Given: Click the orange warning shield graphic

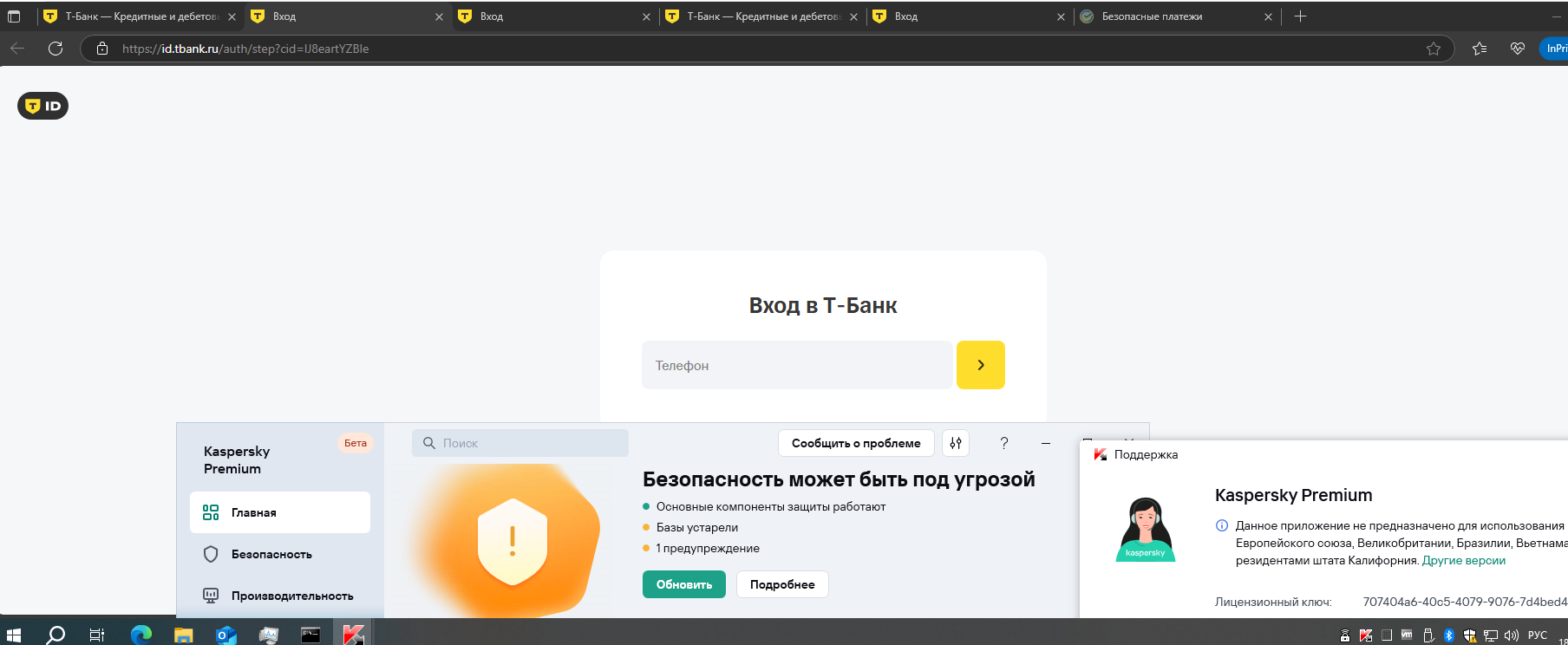Looking at the screenshot, I should [x=512, y=541].
